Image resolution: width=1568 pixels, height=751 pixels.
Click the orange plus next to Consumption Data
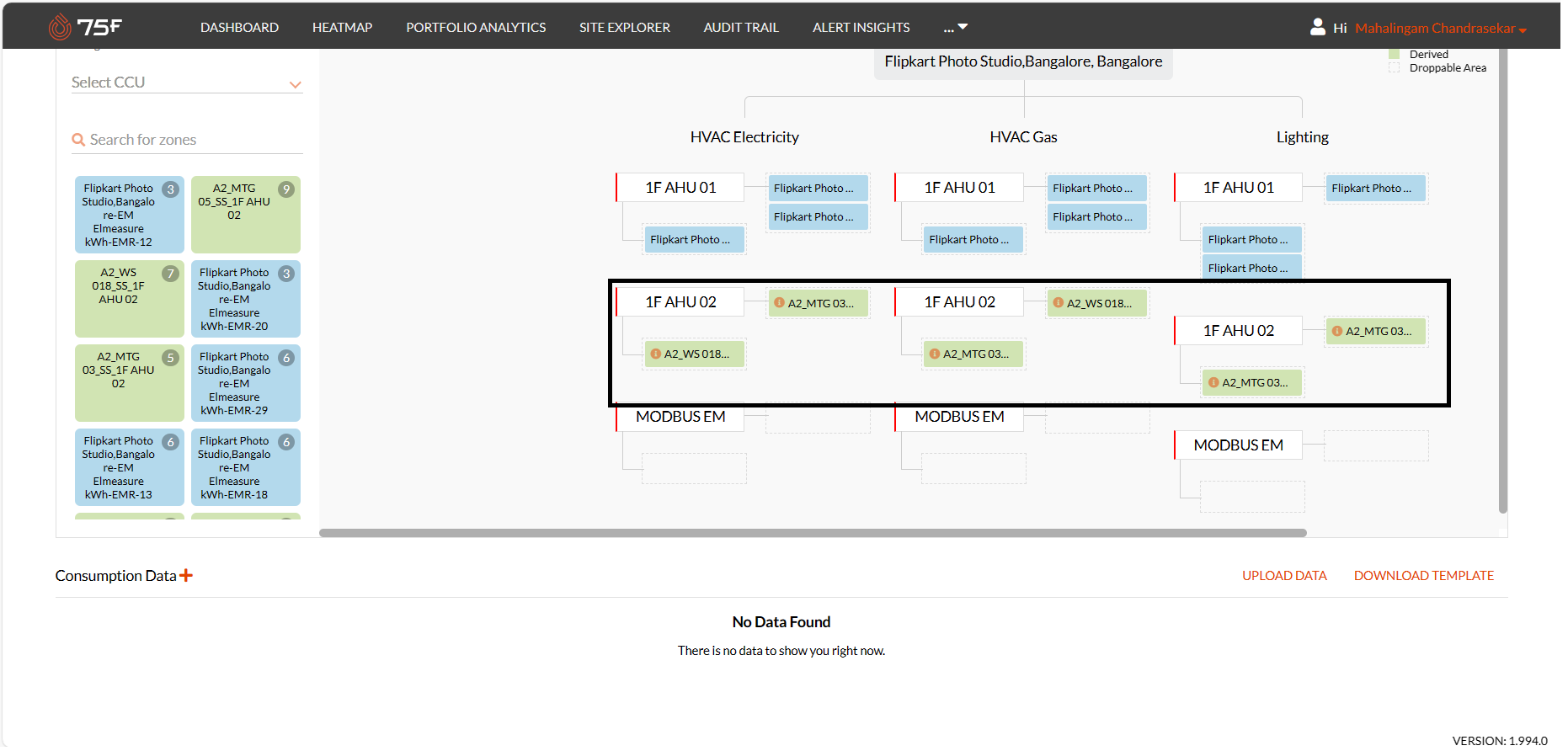click(186, 575)
